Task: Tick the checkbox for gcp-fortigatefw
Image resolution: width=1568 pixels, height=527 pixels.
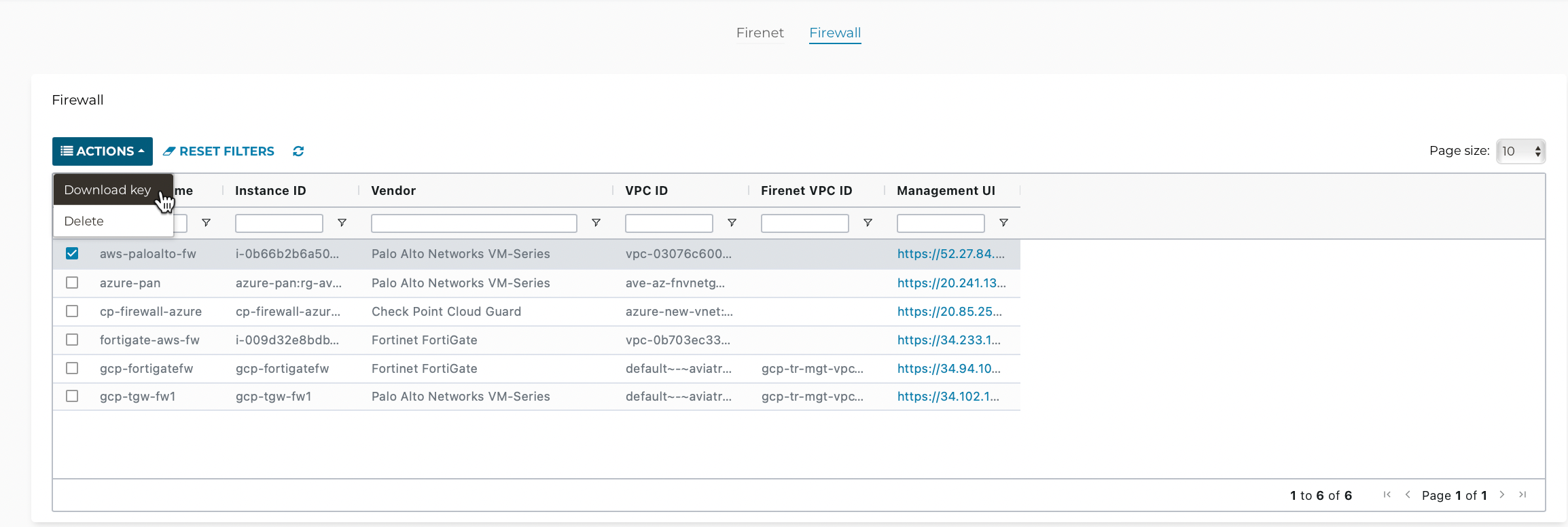Action: click(72, 368)
